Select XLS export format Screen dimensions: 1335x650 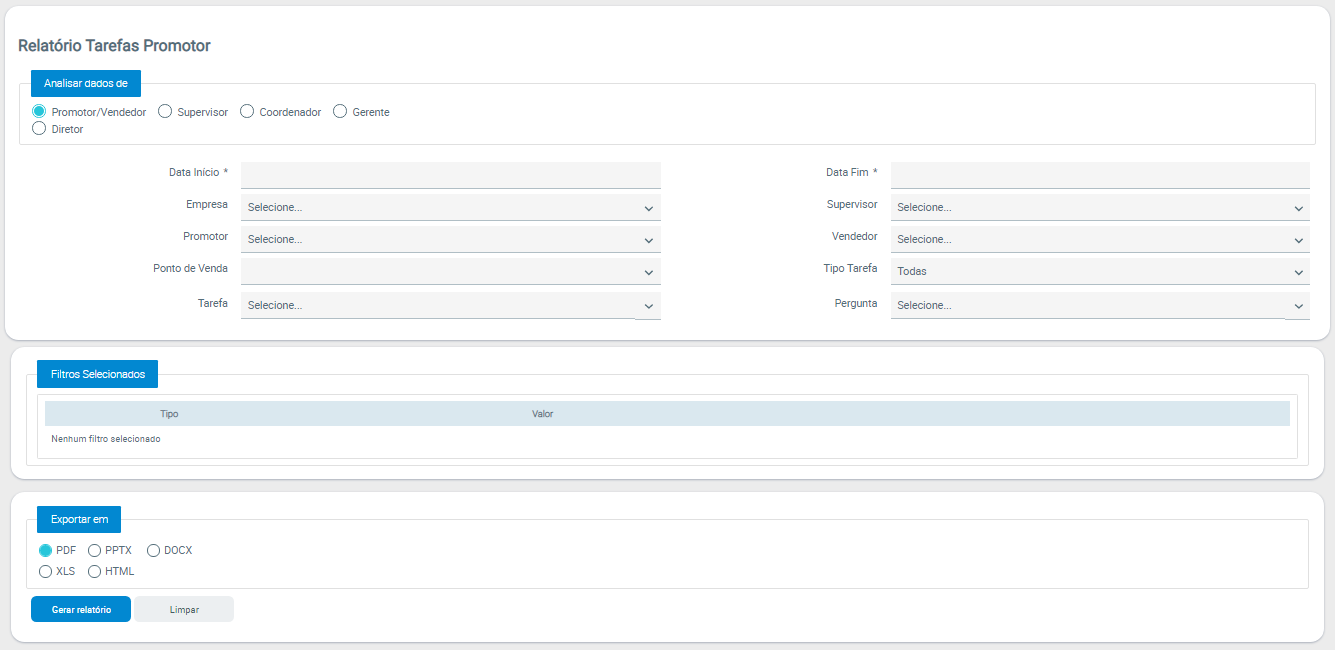click(x=46, y=571)
